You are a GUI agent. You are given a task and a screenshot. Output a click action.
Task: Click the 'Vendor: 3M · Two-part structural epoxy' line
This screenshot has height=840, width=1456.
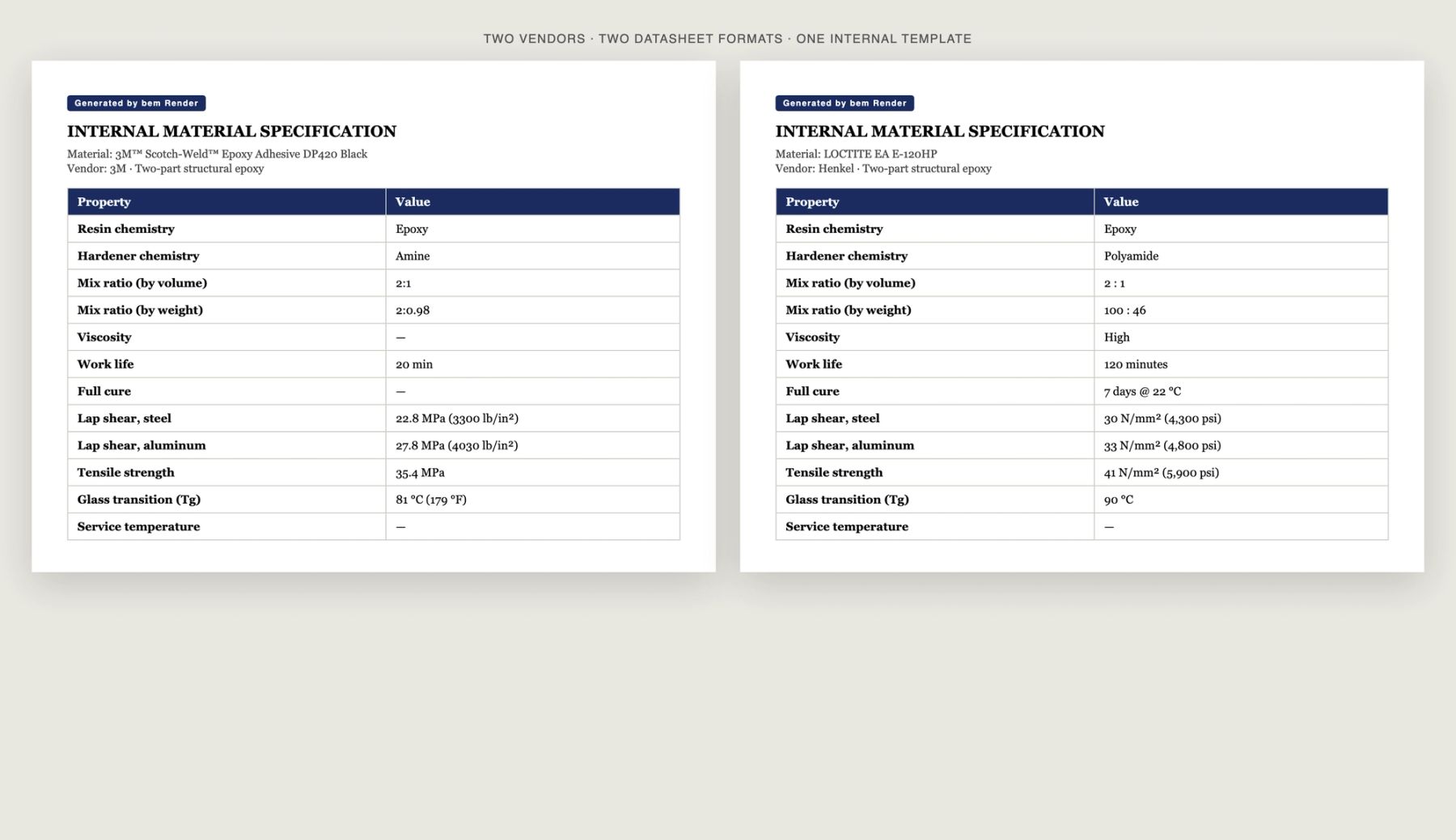coord(165,168)
